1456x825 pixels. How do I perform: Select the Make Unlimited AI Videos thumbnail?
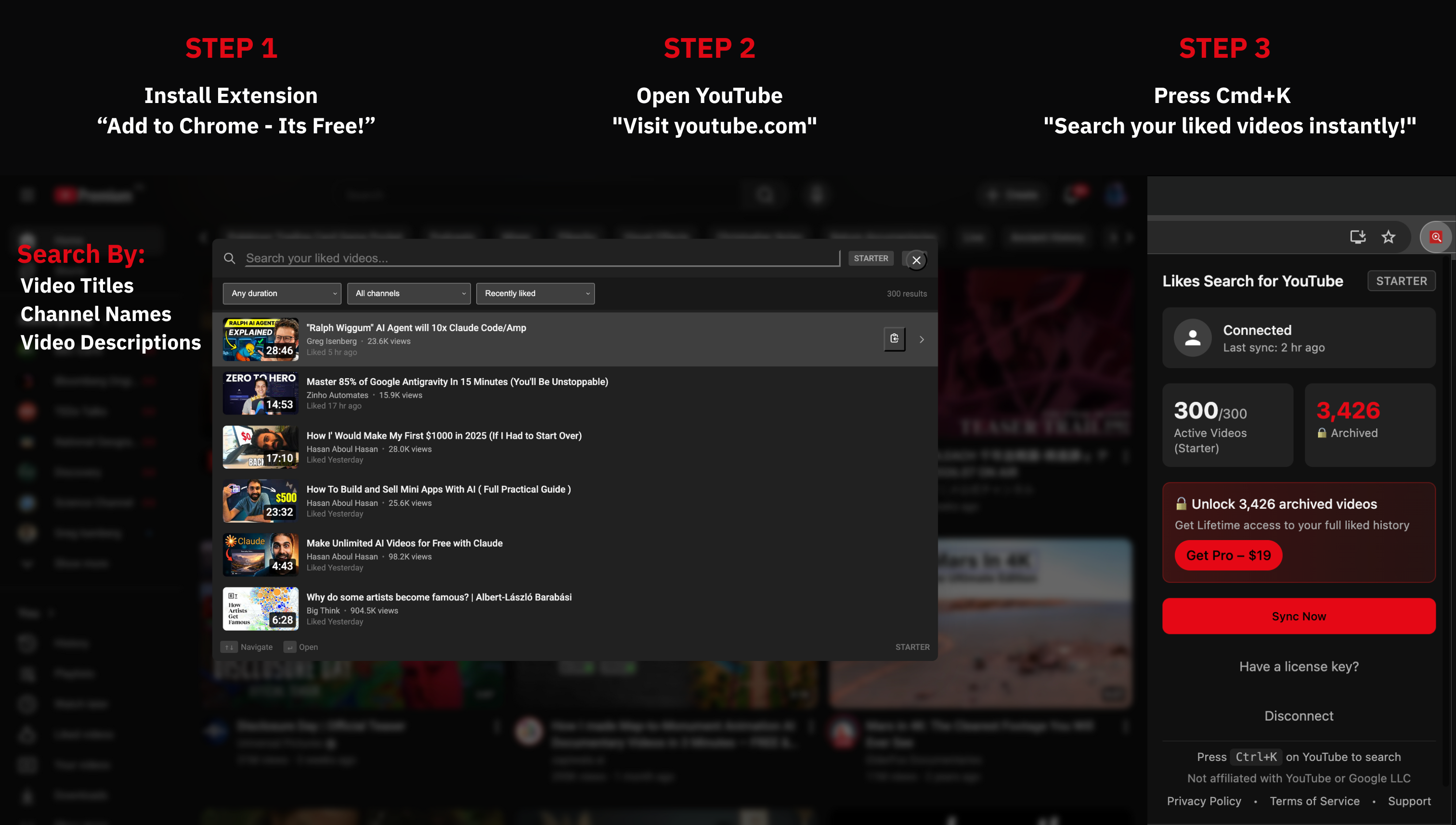point(260,554)
